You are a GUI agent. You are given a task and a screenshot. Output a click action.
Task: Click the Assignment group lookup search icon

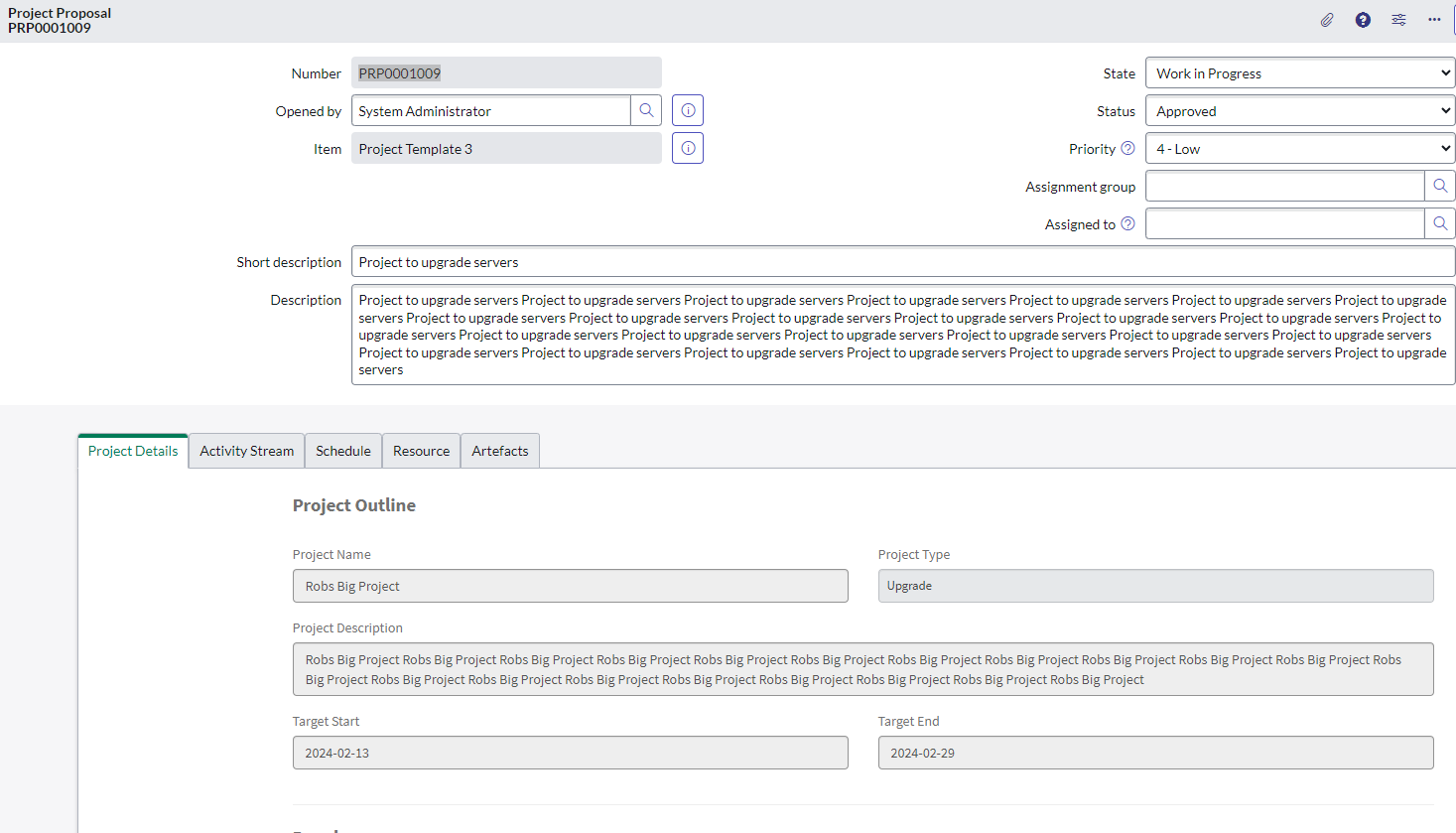point(1440,186)
